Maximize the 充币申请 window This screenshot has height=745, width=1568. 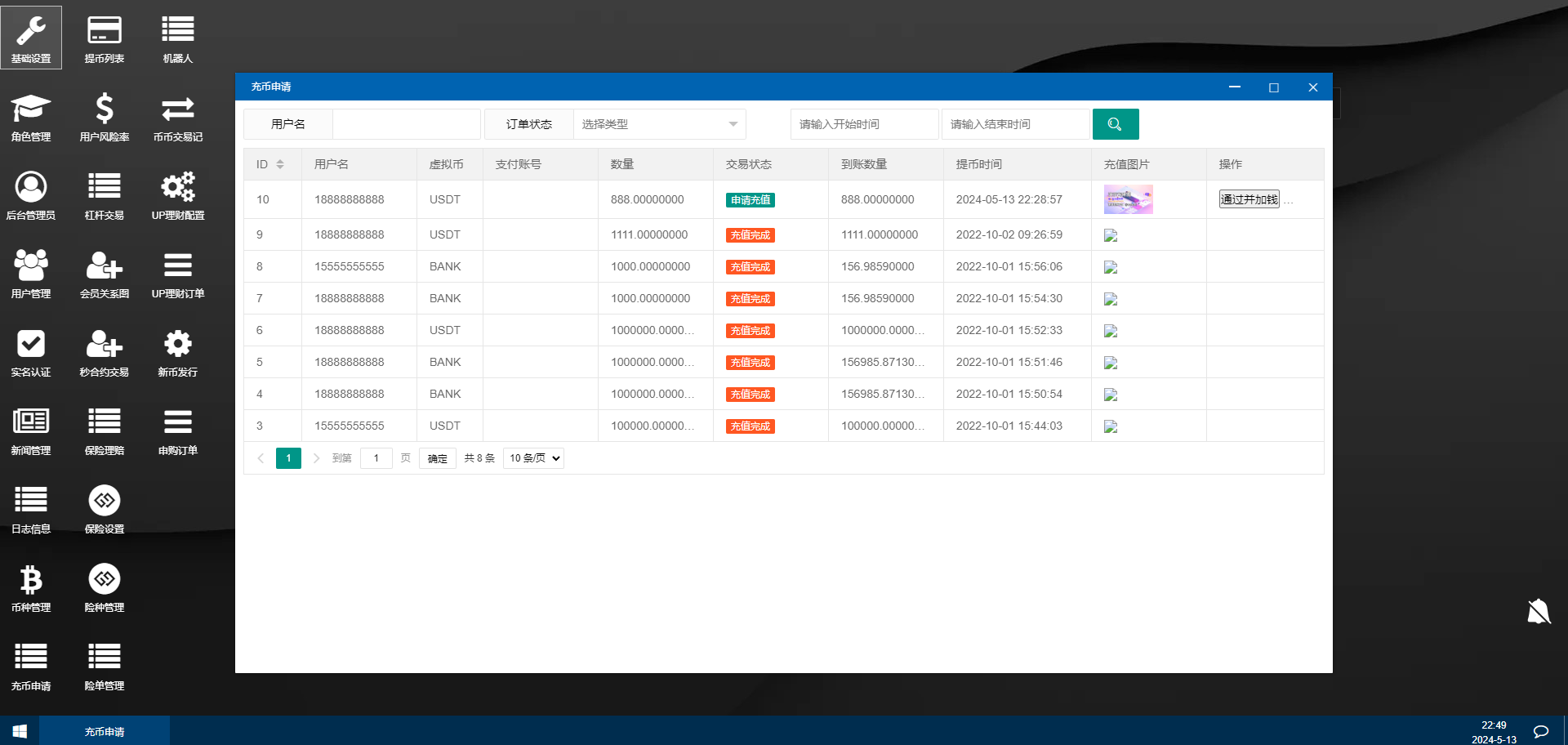[x=1274, y=87]
